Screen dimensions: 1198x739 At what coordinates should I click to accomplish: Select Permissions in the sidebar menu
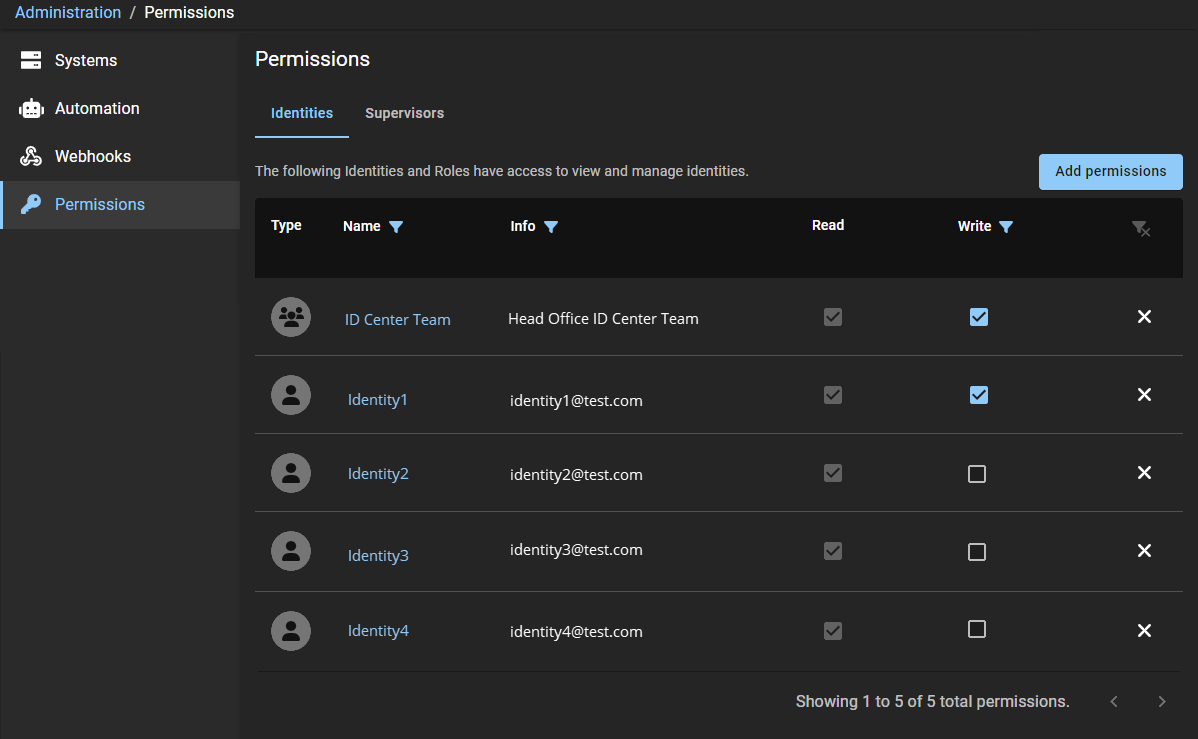(x=121, y=205)
